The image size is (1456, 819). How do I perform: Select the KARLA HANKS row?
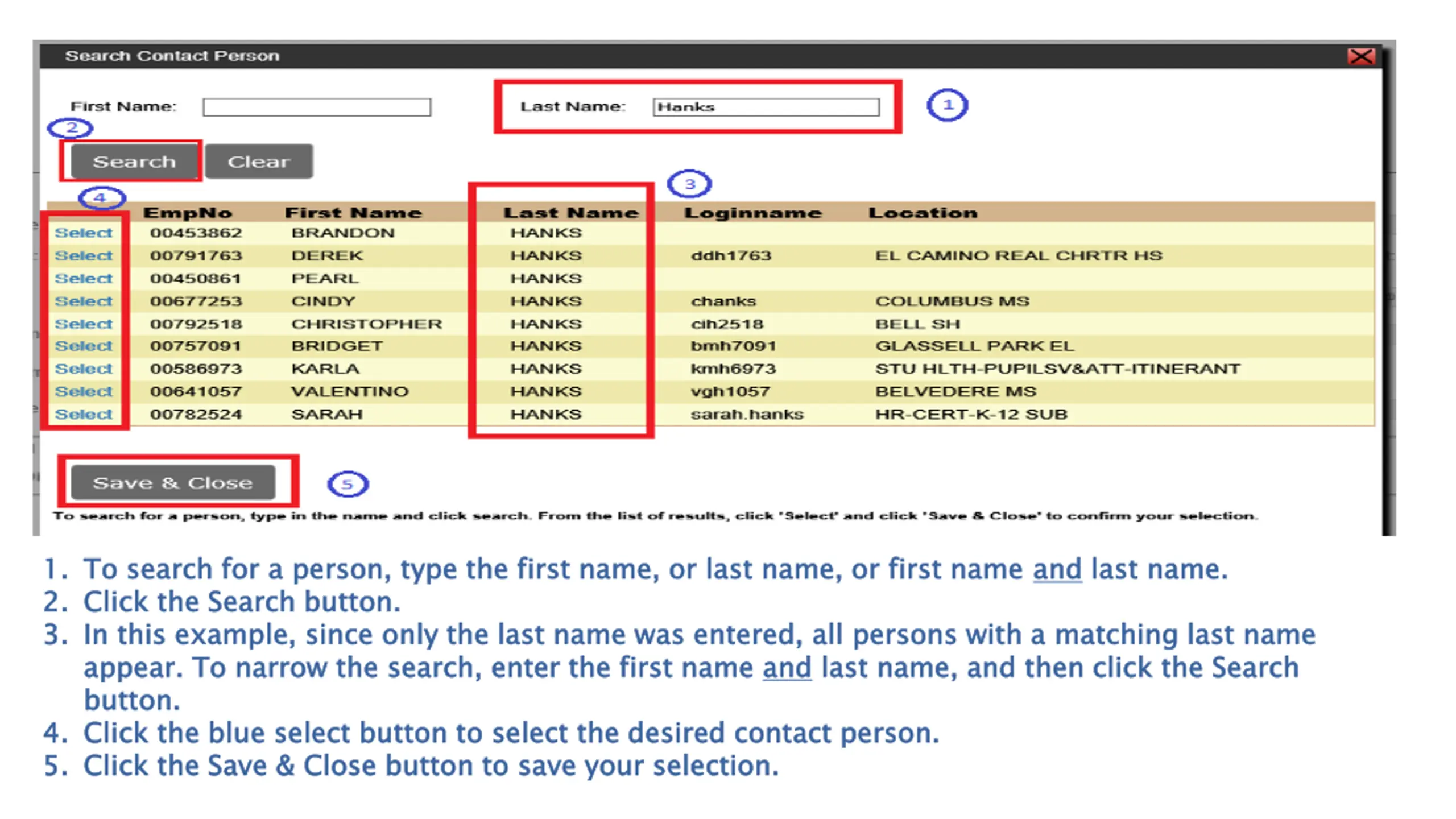tap(84, 369)
